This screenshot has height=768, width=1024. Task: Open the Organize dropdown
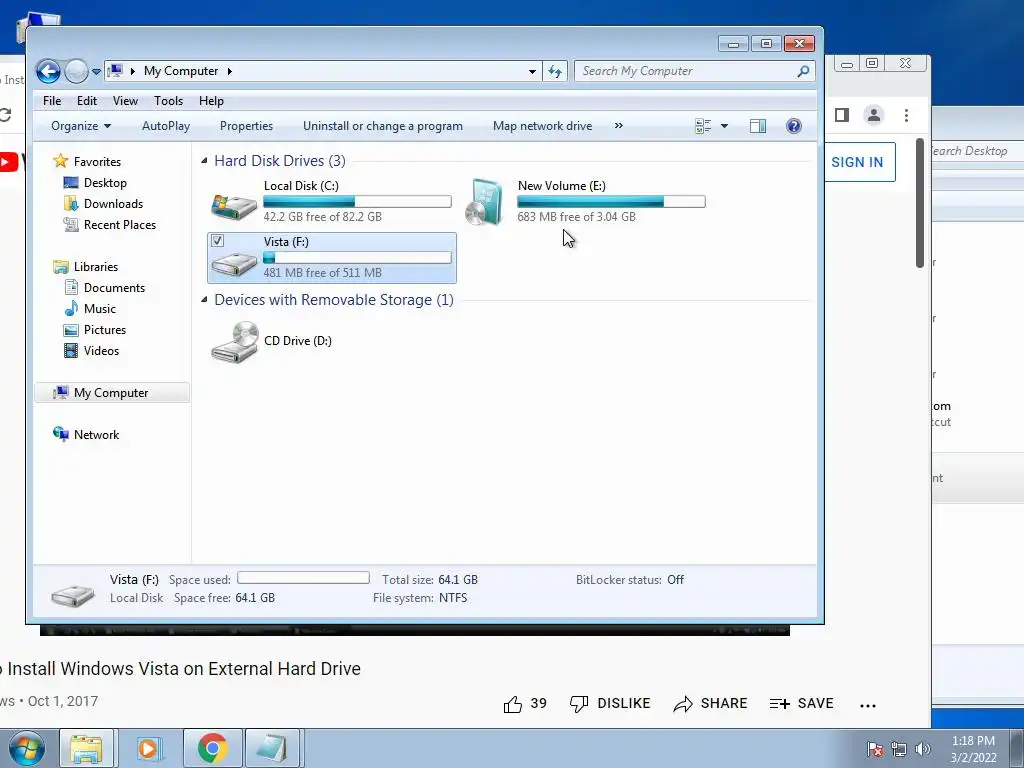81,126
